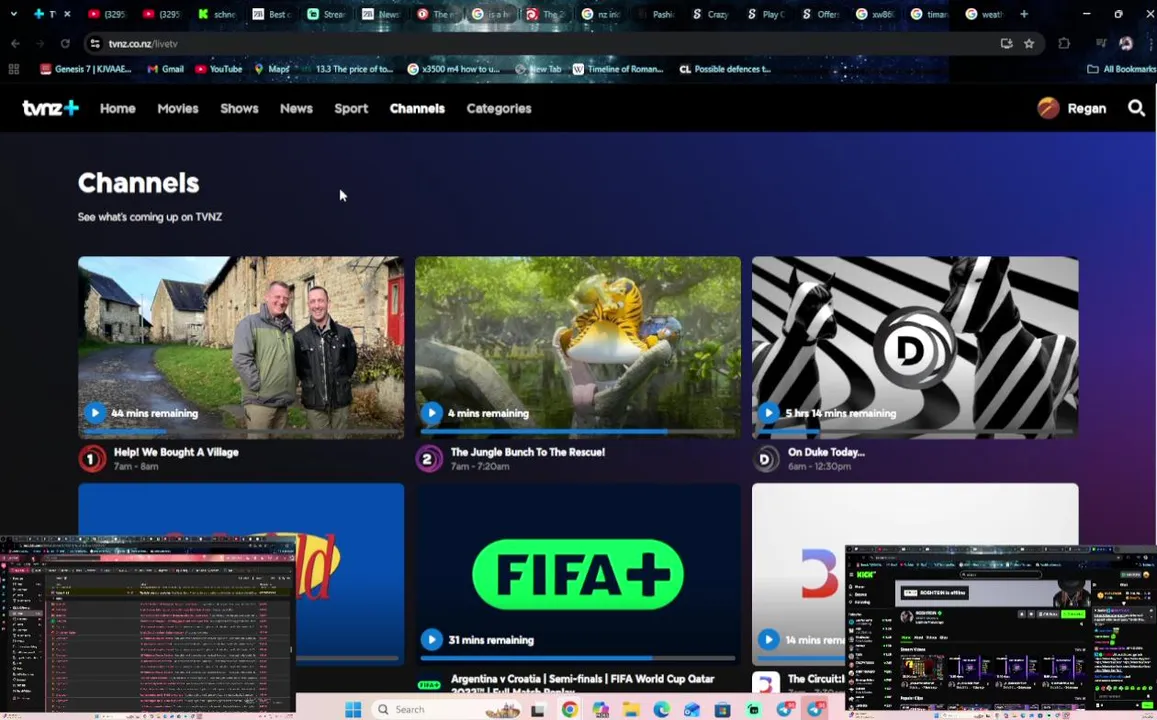The image size is (1157, 720).
Task: Open the FIFA+ logo thumbnail
Action: coord(578,574)
